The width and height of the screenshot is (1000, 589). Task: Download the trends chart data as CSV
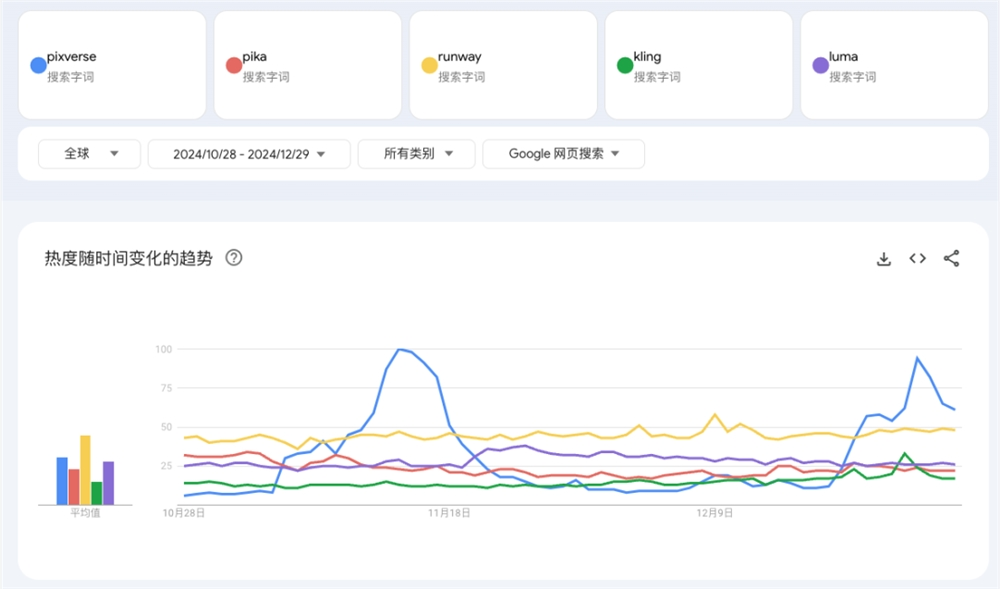[x=884, y=258]
